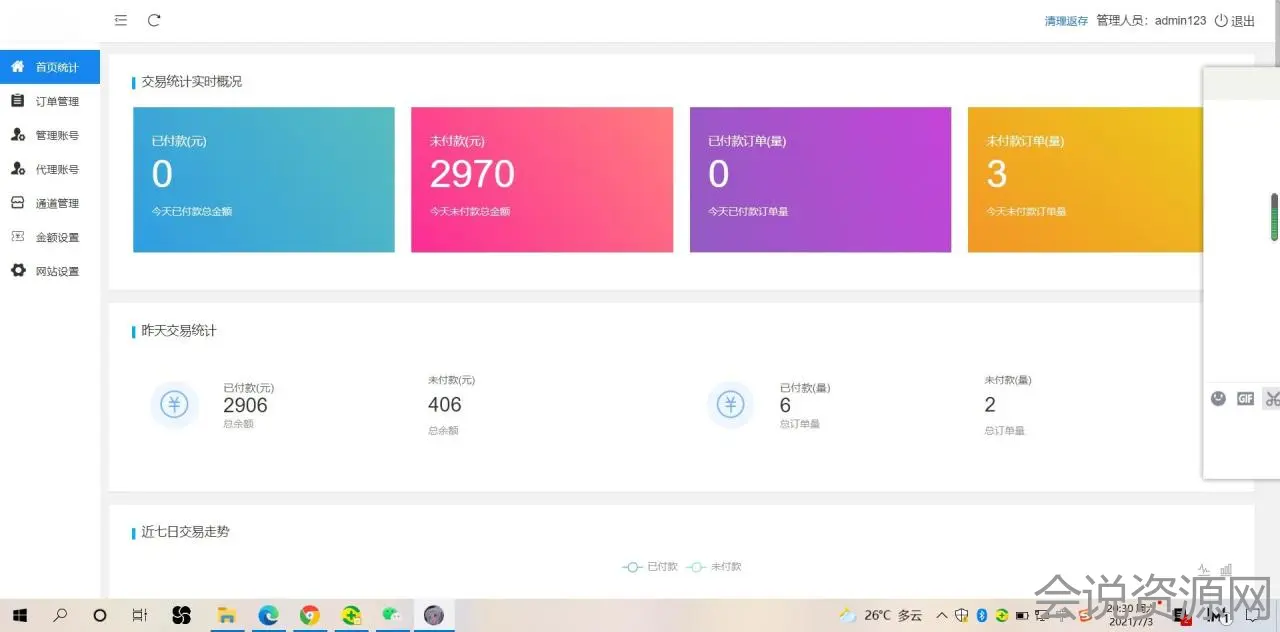Collapse the sidebar with the menu-fold icon
The width and height of the screenshot is (1280, 632).
[121, 20]
